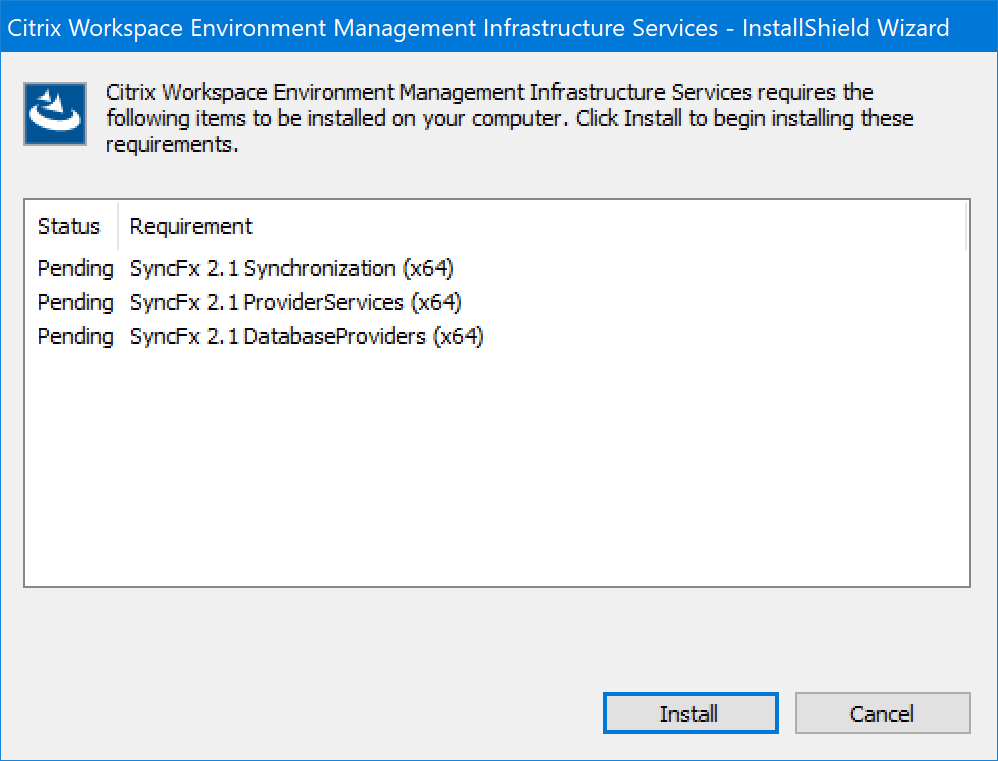Viewport: 998px width, 761px height.
Task: Select the Requirement column header
Action: pyautogui.click(x=191, y=227)
